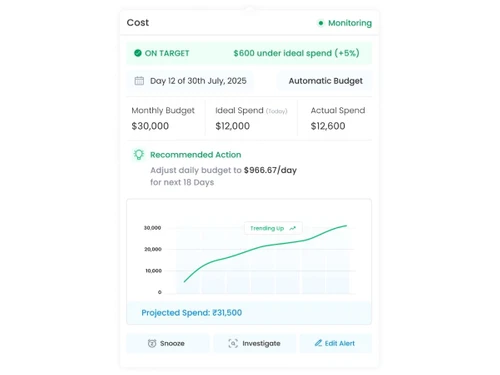Click the 'Cost' card title
The width and height of the screenshot is (500, 375).
tap(138, 22)
